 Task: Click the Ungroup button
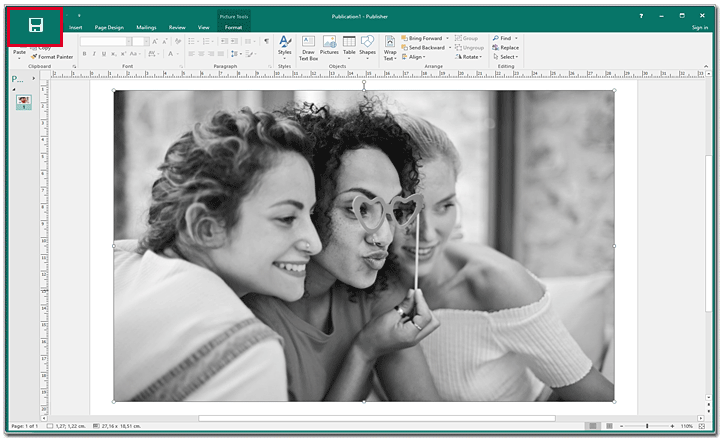click(469, 47)
